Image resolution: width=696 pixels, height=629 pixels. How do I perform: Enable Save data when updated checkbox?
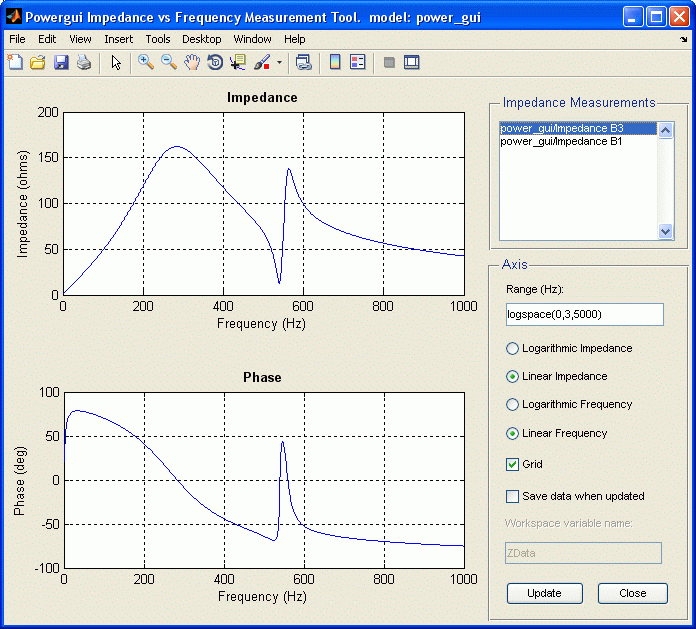(512, 496)
